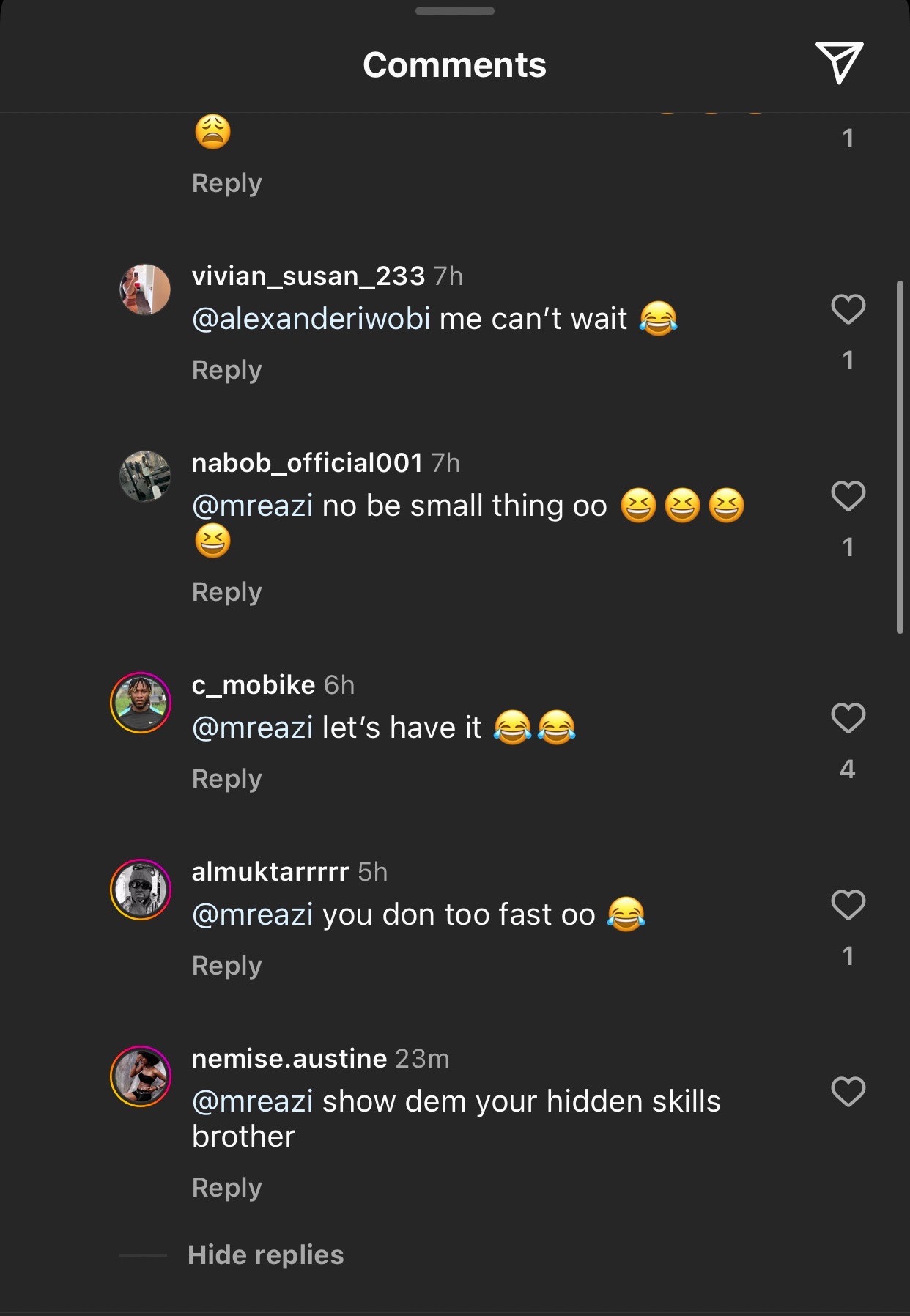Reply to c_mobike's comment
Image resolution: width=910 pixels, height=1316 pixels.
[x=226, y=778]
